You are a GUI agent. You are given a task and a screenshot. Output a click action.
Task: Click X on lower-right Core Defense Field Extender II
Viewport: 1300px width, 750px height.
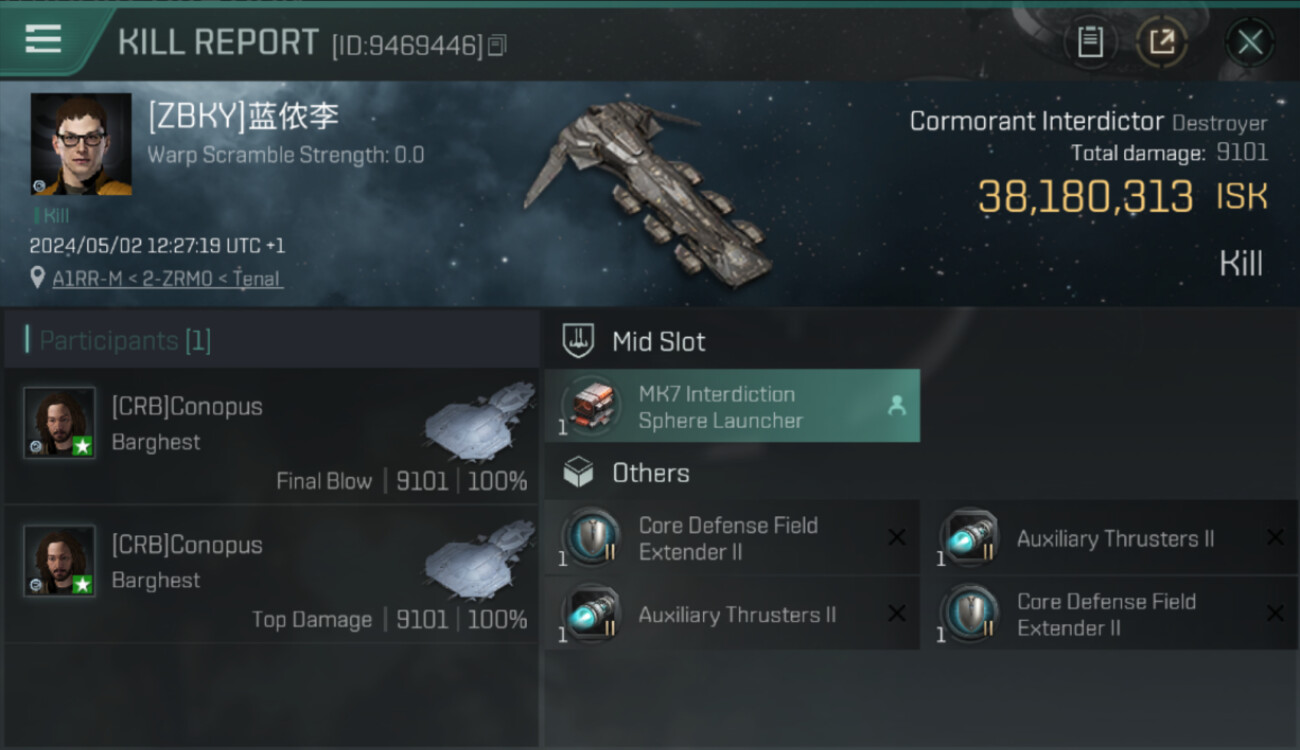(1275, 614)
